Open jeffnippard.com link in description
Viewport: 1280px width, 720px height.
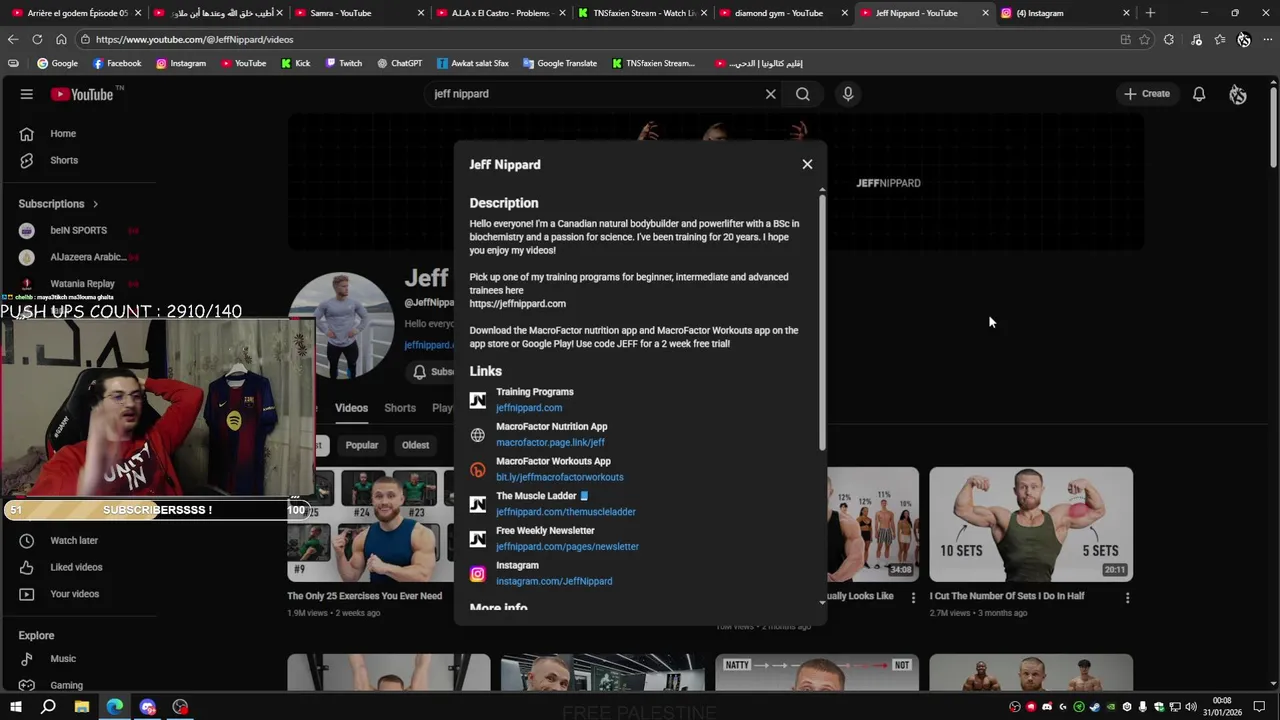click(517, 304)
